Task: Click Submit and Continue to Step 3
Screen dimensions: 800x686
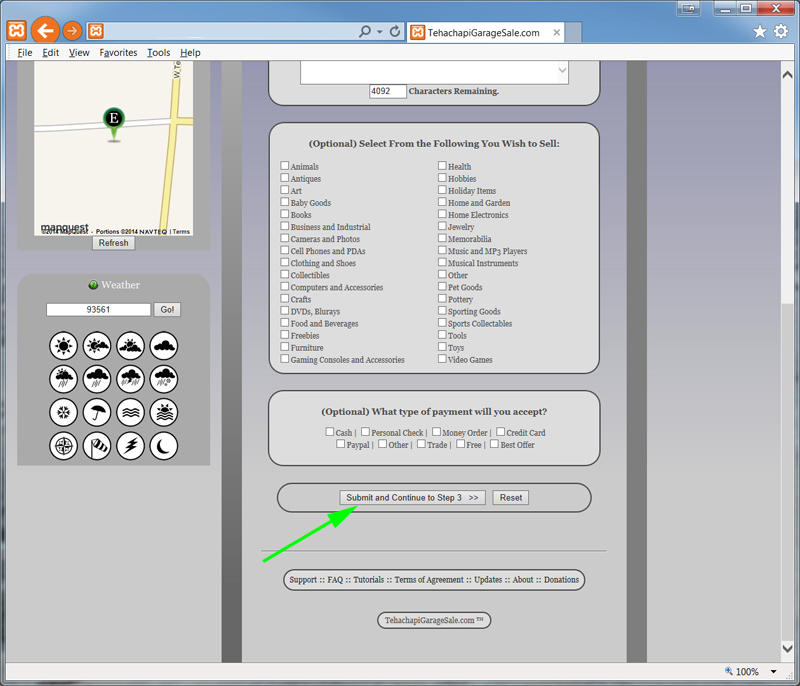Action: pyautogui.click(x=412, y=497)
